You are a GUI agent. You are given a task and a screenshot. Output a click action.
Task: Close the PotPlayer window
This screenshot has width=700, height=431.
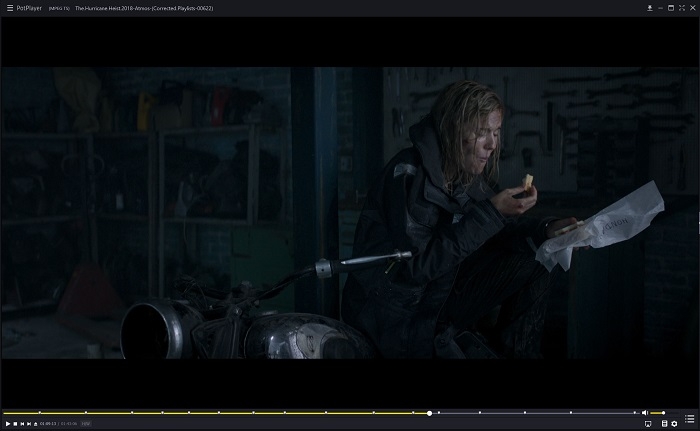pyautogui.click(x=693, y=8)
